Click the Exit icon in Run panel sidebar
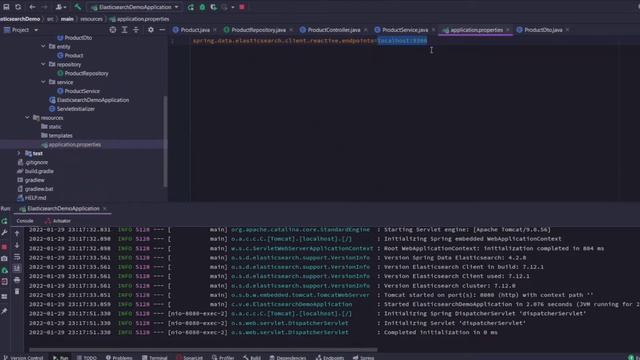The image size is (640, 360). [x=4, y=282]
